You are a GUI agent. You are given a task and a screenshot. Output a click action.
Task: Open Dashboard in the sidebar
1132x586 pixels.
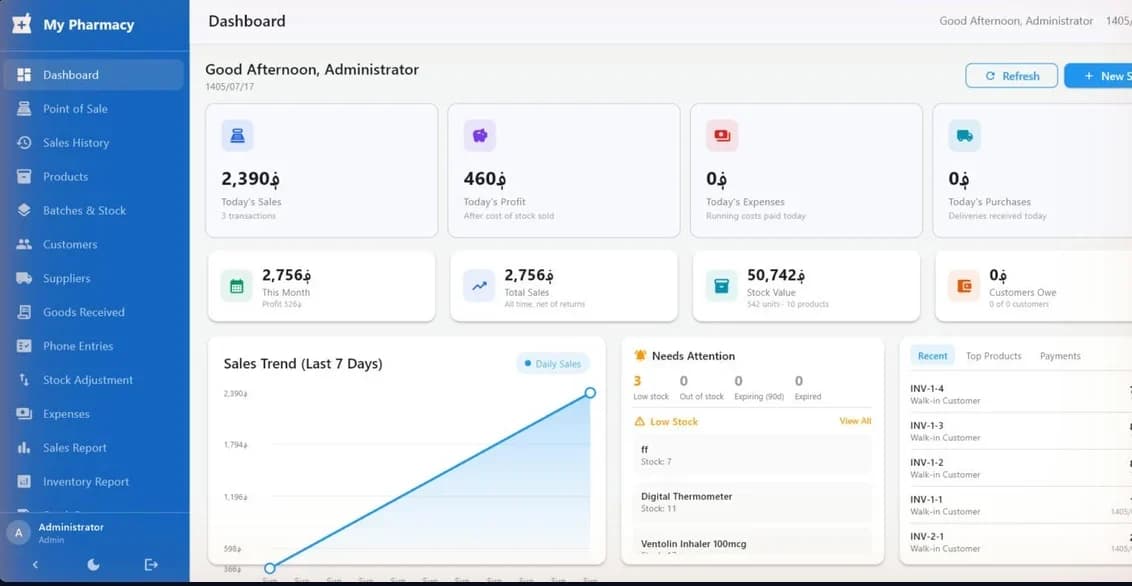tap(94, 74)
